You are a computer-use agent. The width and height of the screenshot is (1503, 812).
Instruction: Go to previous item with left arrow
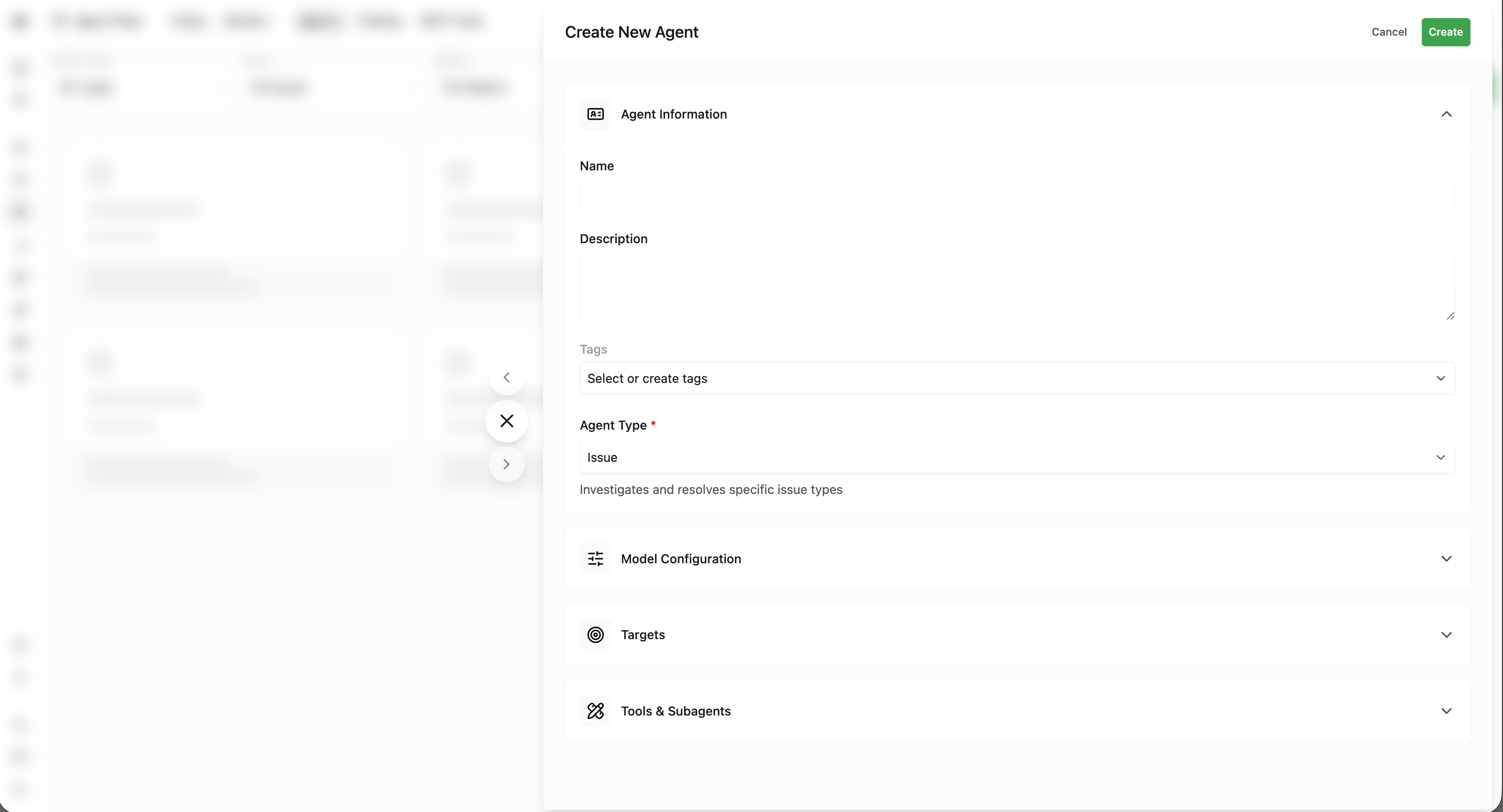coord(507,377)
